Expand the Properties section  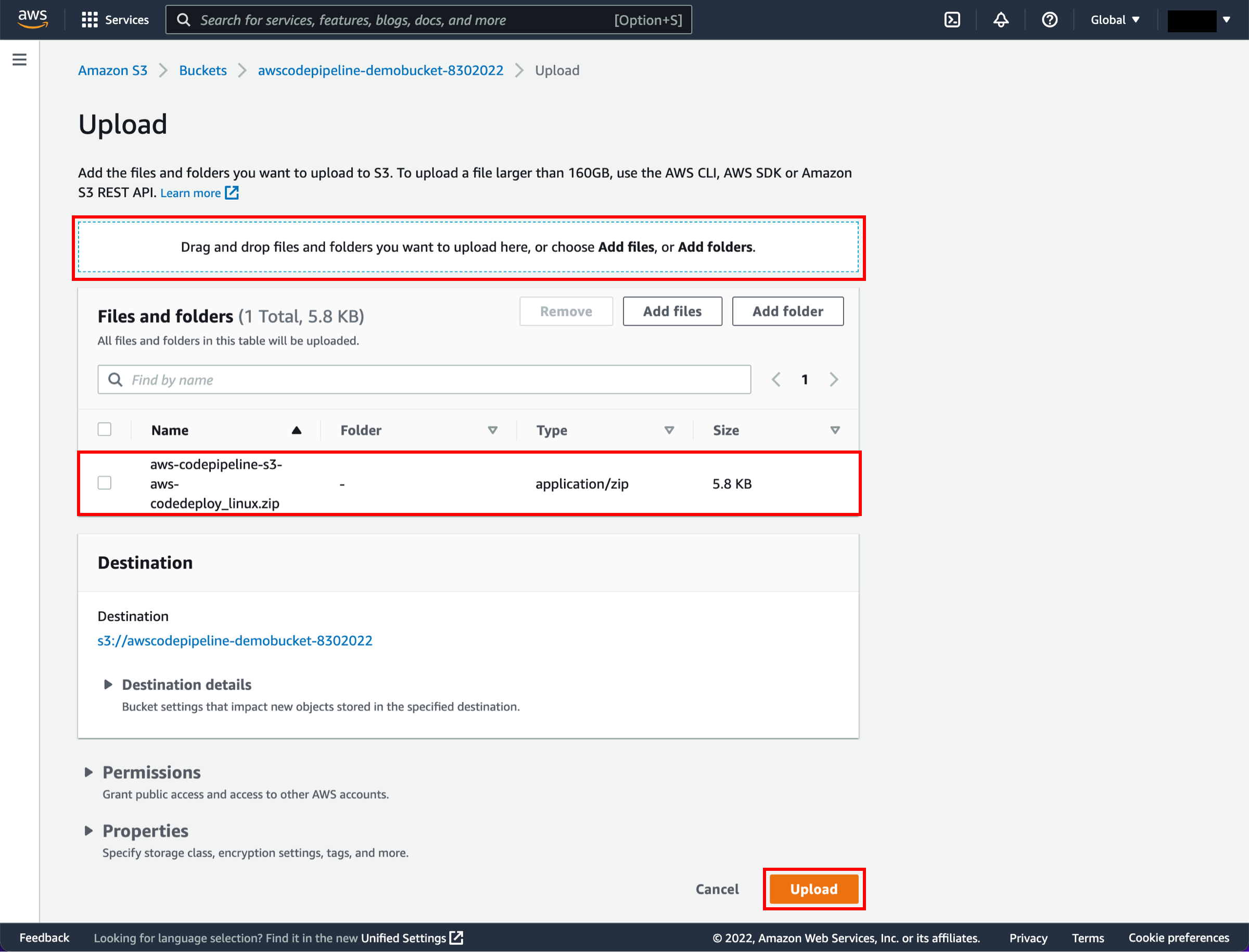pos(88,831)
